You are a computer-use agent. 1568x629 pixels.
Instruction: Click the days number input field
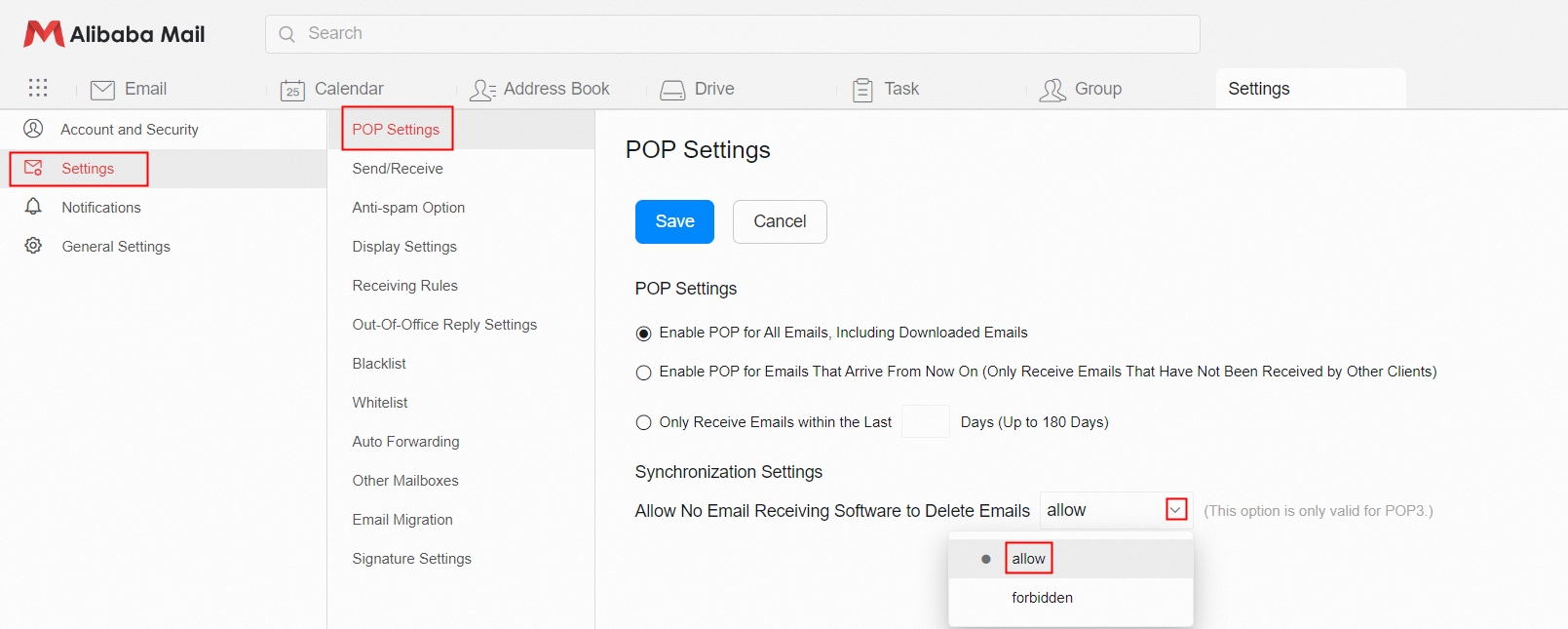click(925, 421)
